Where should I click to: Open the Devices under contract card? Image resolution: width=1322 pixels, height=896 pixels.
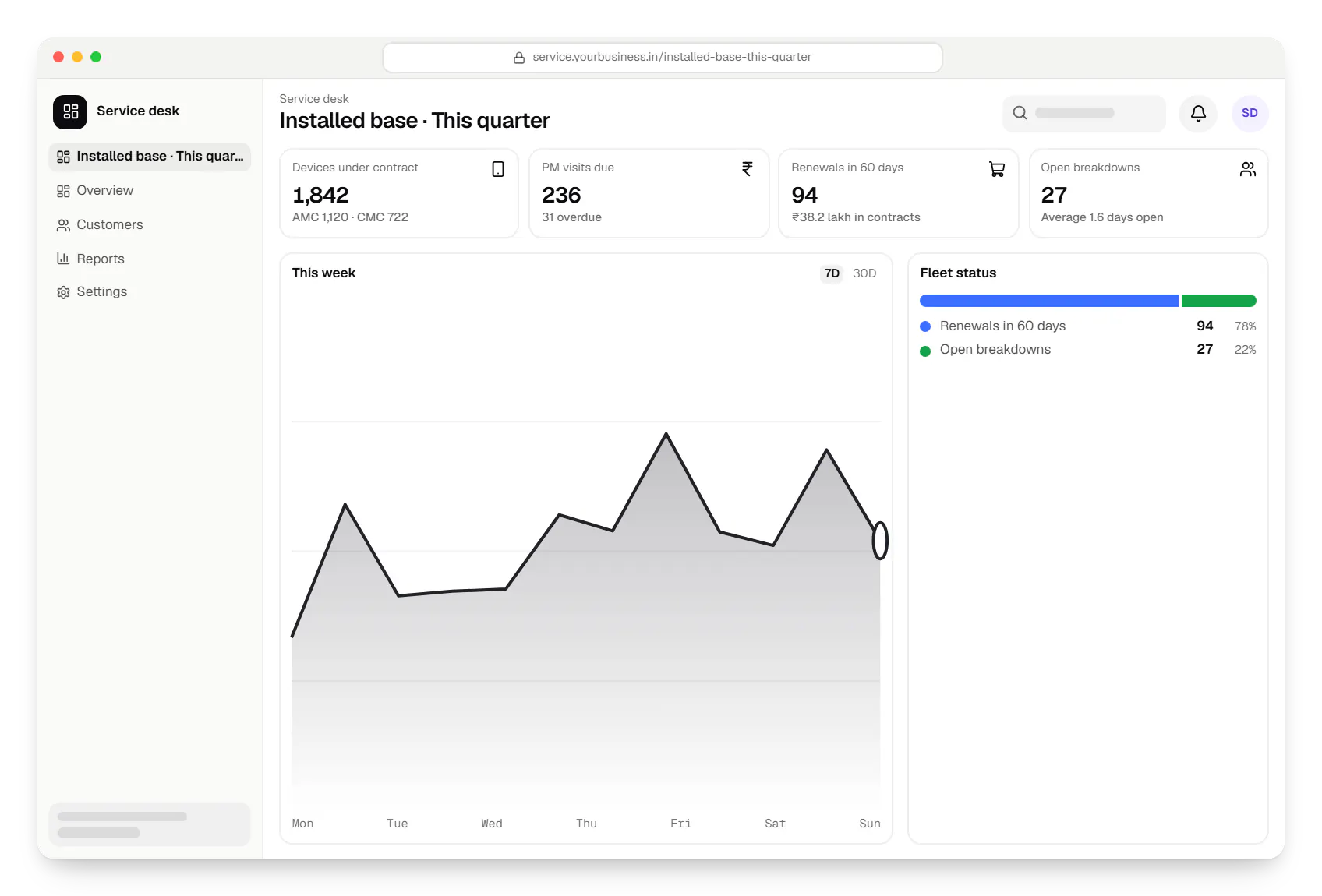pyautogui.click(x=399, y=193)
